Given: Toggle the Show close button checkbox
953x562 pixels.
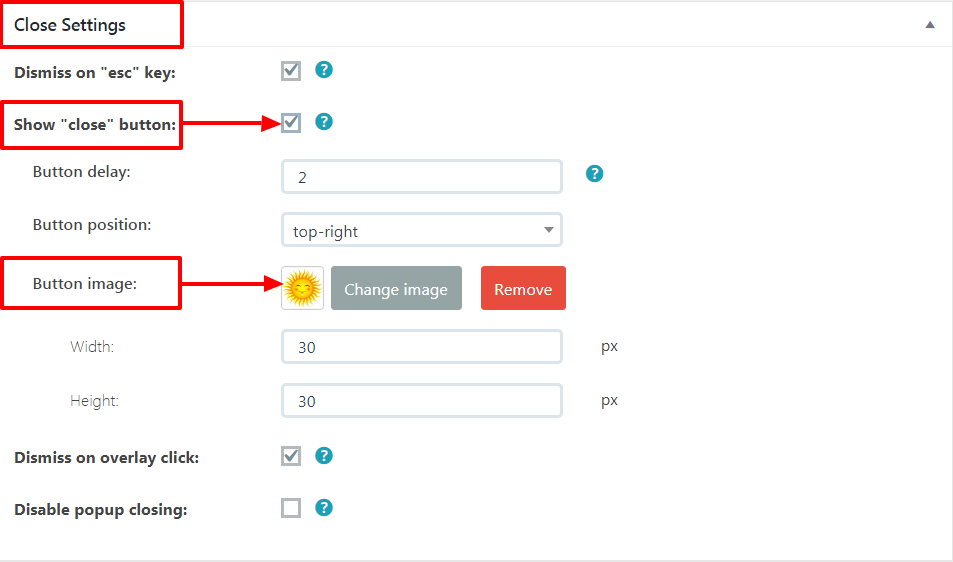Looking at the screenshot, I should pos(291,123).
